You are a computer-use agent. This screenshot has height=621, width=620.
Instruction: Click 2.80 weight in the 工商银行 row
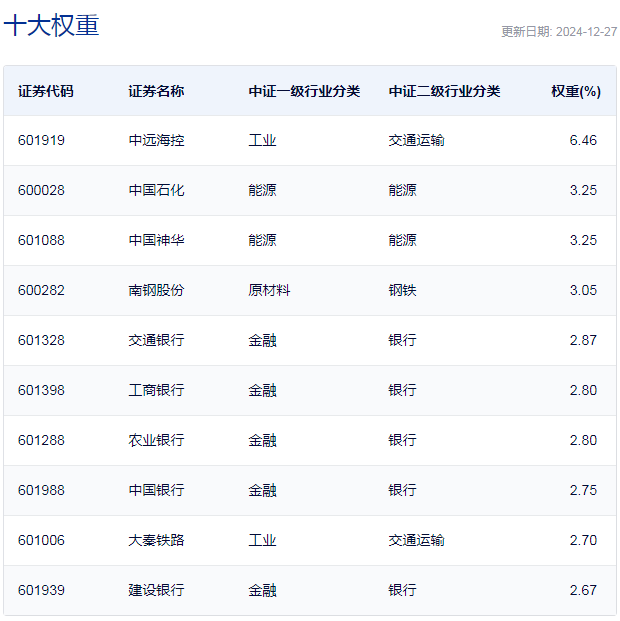583,390
